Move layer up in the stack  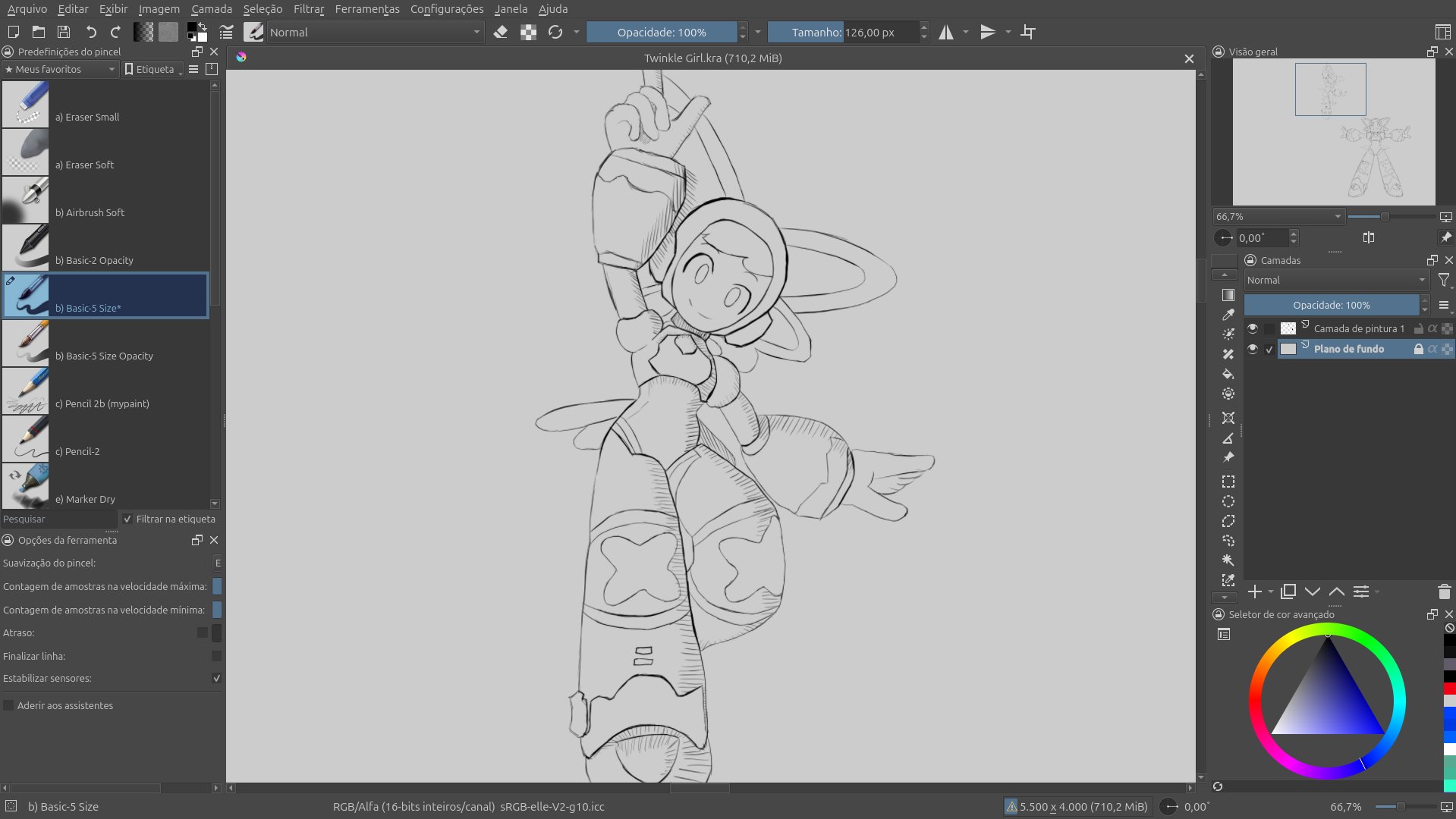pyautogui.click(x=1337, y=591)
